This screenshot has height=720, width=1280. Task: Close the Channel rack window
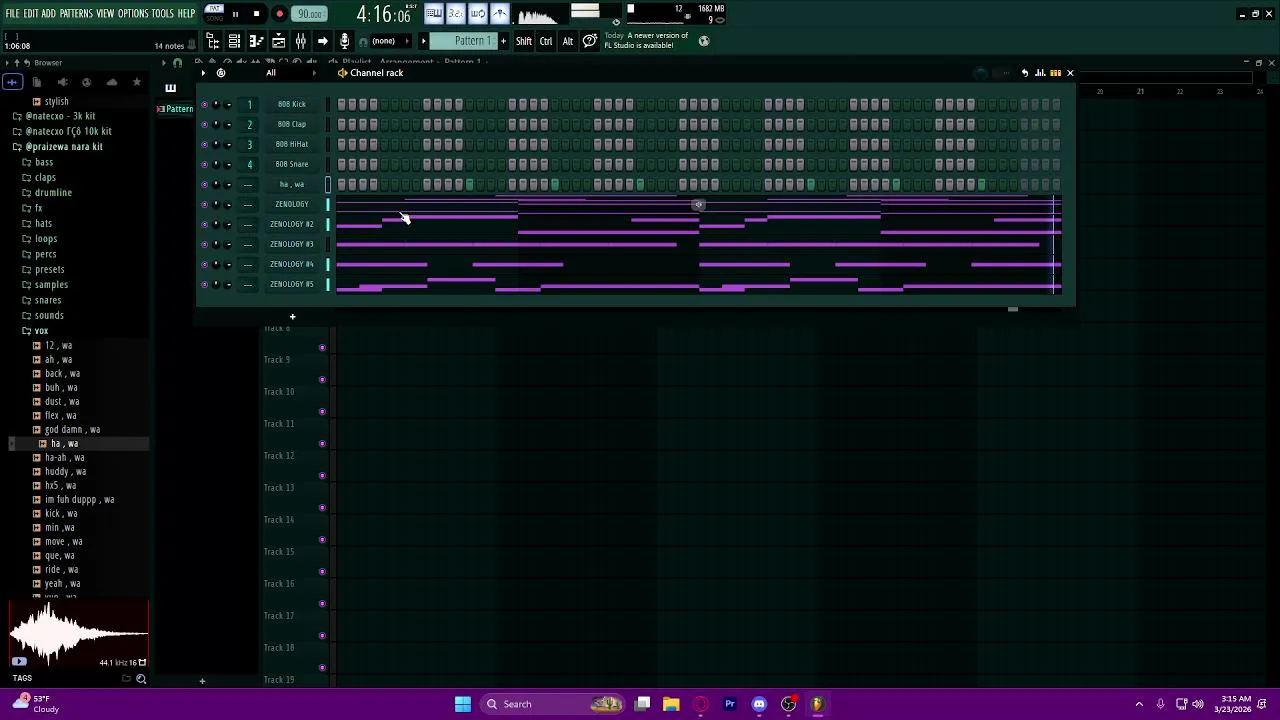[x=1070, y=73]
